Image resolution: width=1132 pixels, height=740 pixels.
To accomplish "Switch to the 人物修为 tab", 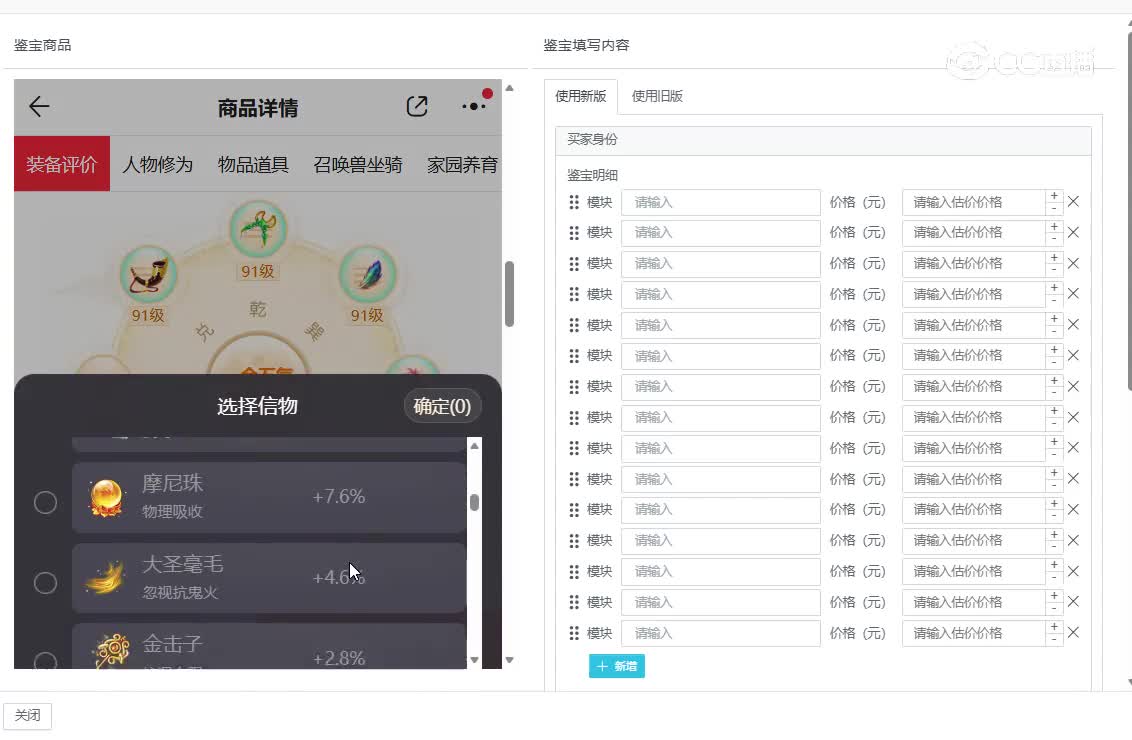I will point(157,165).
